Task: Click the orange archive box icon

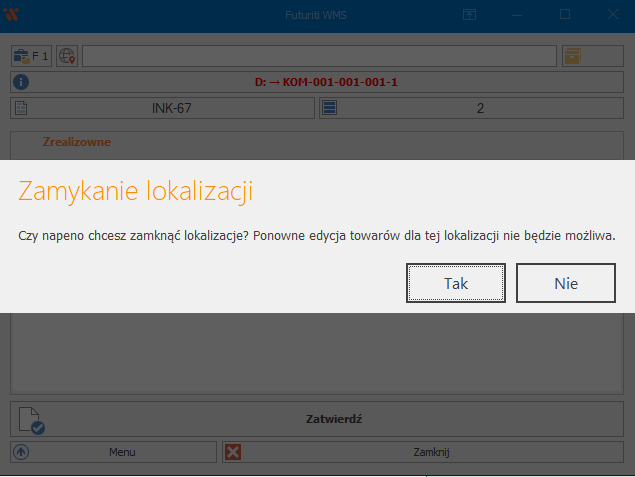Action: (573, 56)
